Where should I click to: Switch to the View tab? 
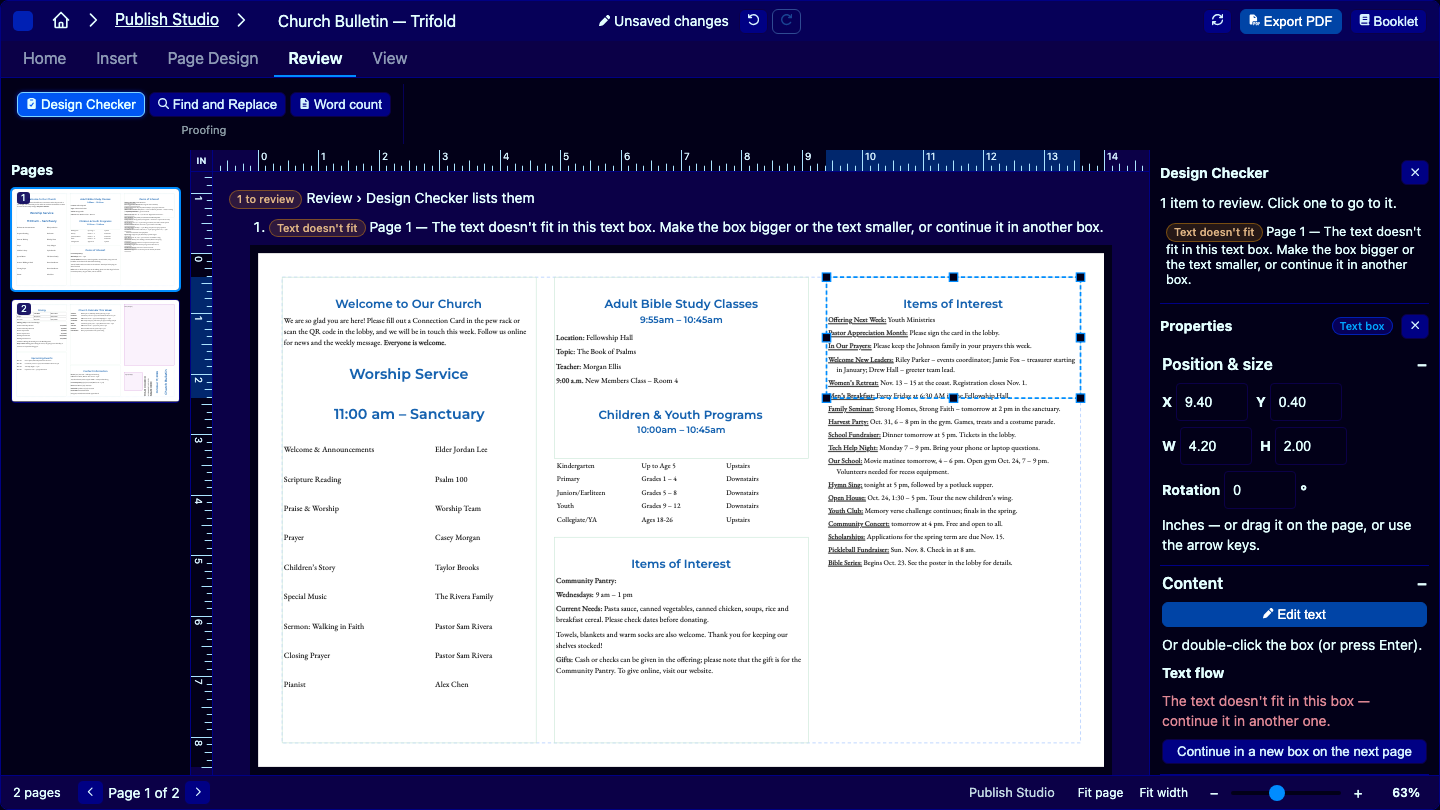click(390, 58)
